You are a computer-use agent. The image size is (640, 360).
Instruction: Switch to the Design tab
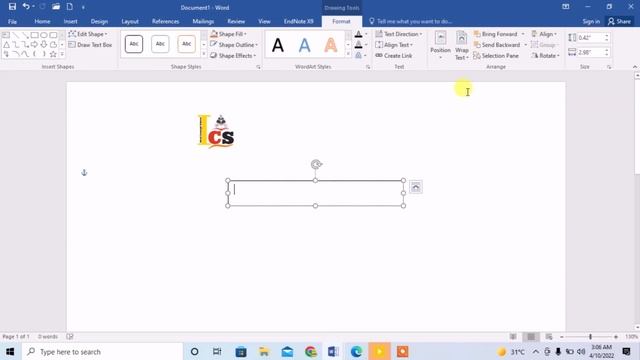(x=99, y=22)
